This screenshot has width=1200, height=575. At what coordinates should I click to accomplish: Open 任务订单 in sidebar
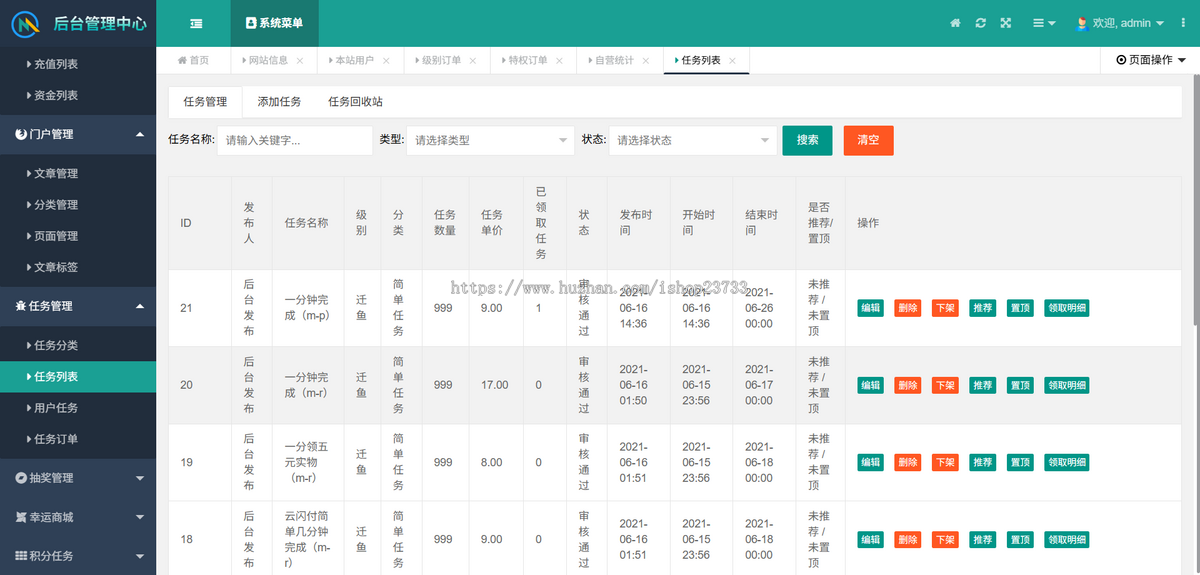click(78, 439)
